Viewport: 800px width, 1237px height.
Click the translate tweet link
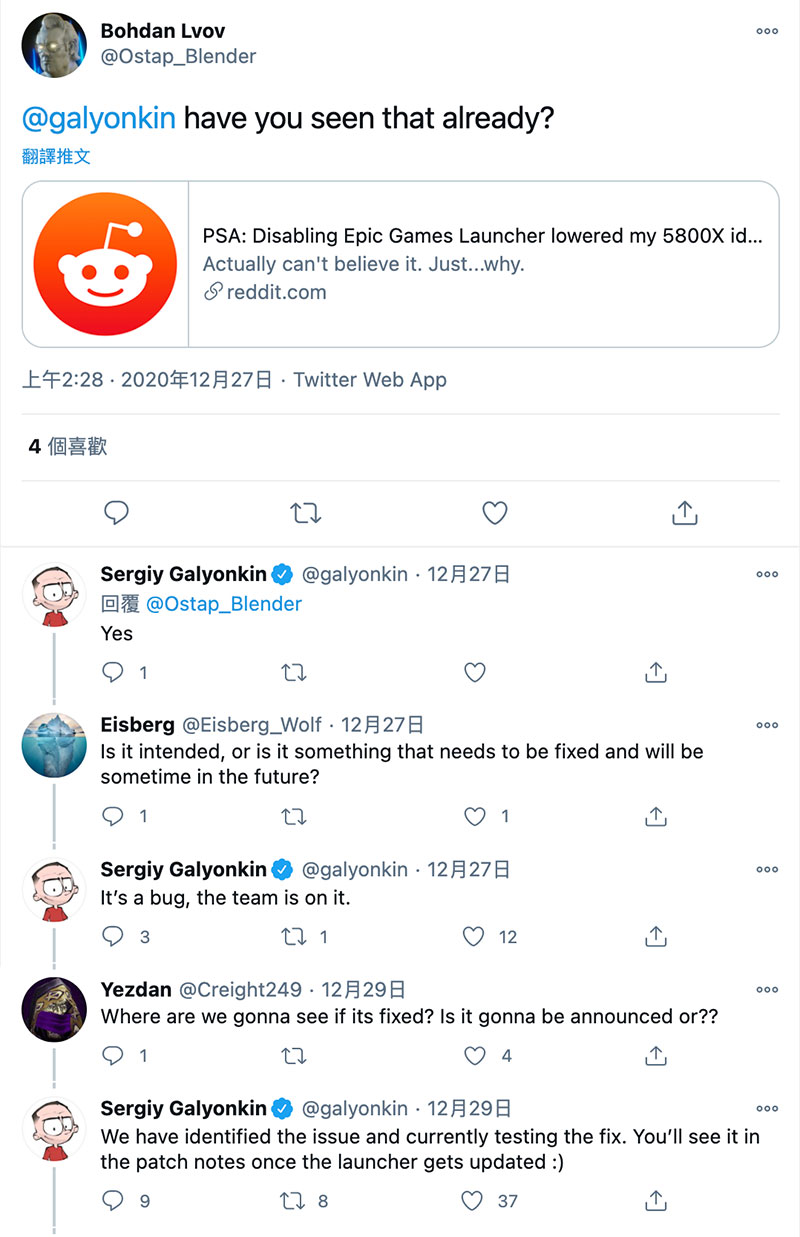[x=56, y=157]
